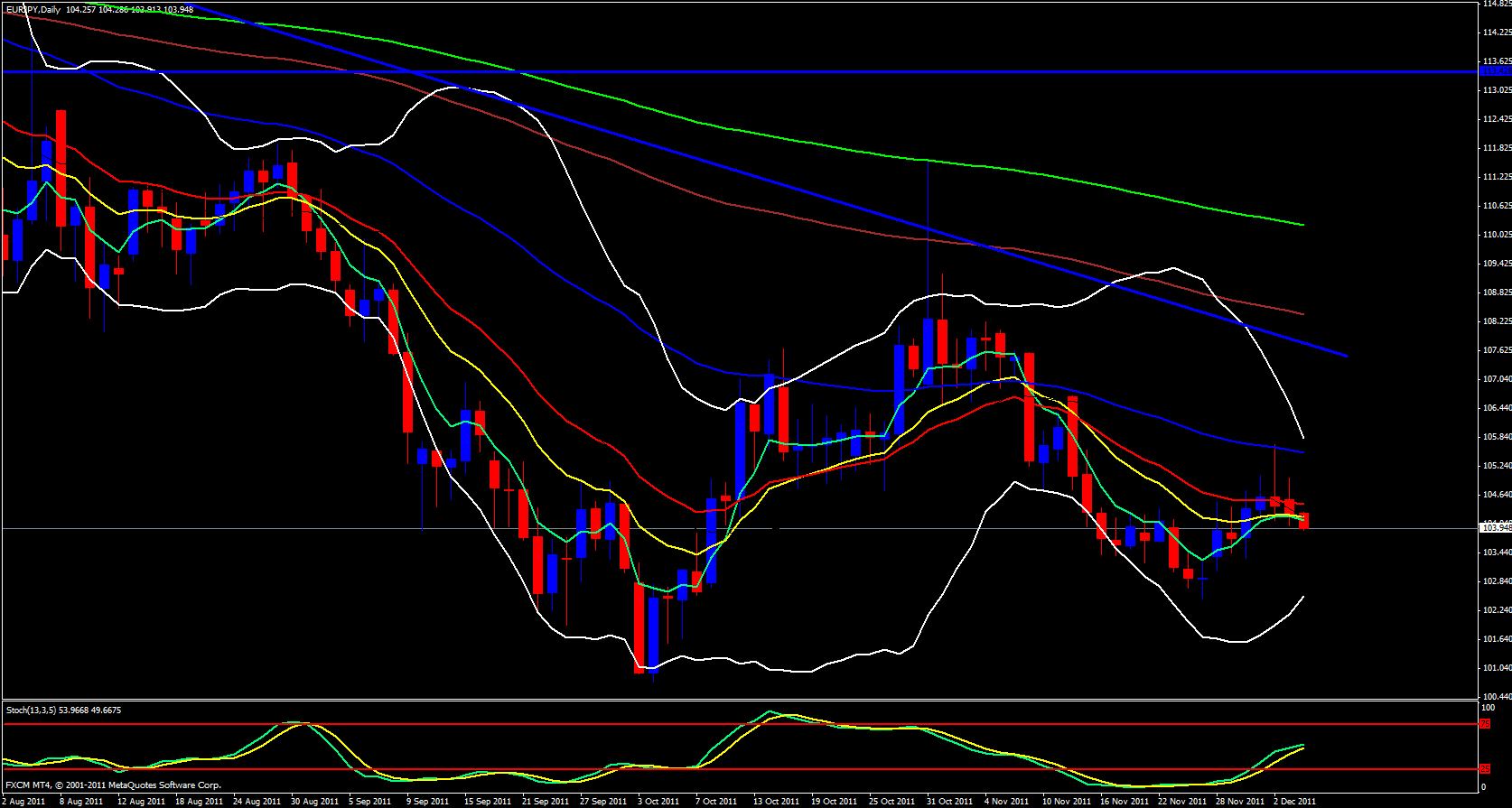Click the 111.225 price scale label
Image resolution: width=1512 pixels, height=808 pixels.
(1496, 177)
